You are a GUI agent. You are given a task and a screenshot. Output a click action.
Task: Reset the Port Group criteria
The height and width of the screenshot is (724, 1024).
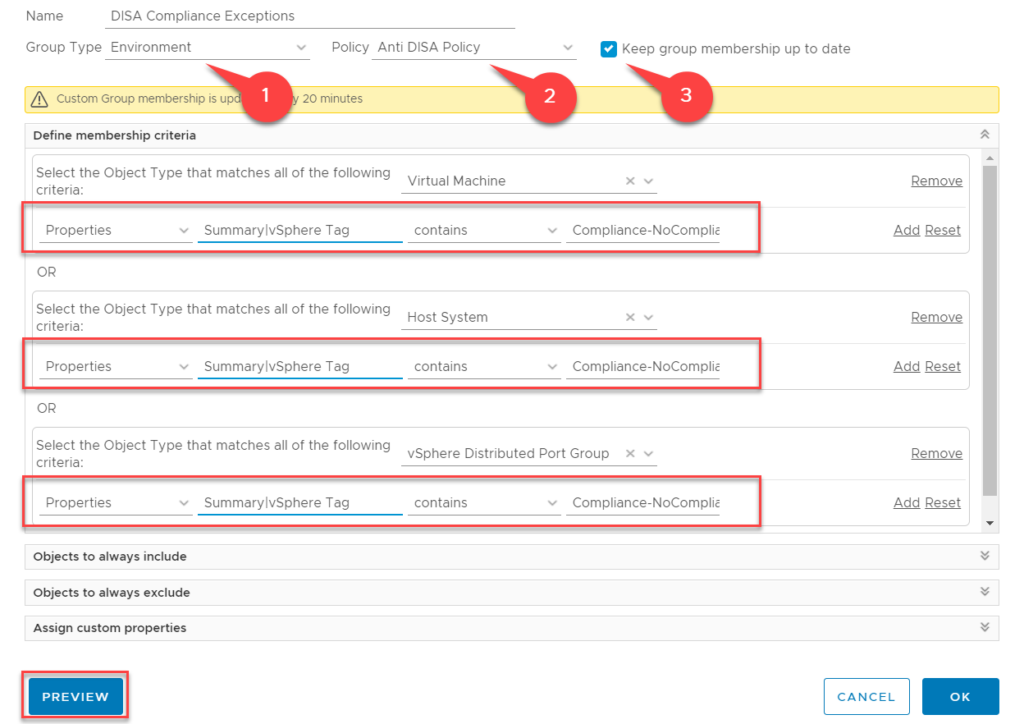tap(942, 503)
